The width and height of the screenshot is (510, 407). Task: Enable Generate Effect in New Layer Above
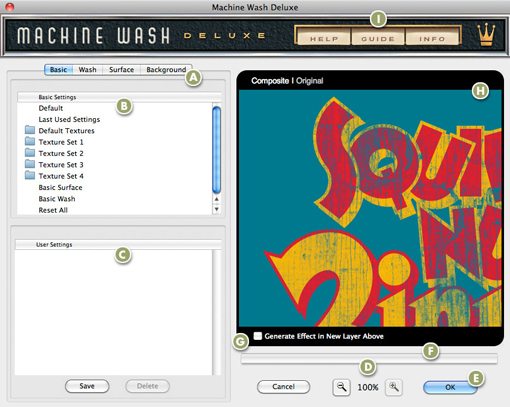pos(258,336)
